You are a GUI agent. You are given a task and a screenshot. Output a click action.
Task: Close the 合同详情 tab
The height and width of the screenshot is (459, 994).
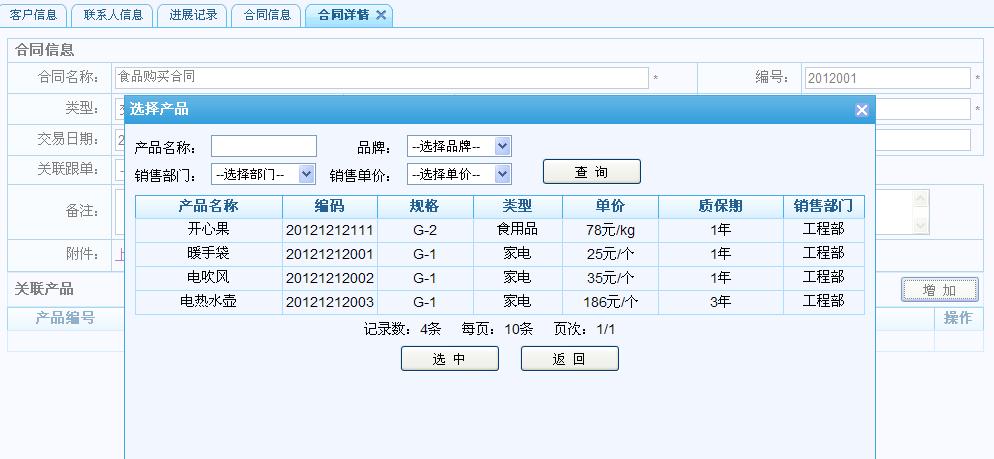tap(381, 15)
